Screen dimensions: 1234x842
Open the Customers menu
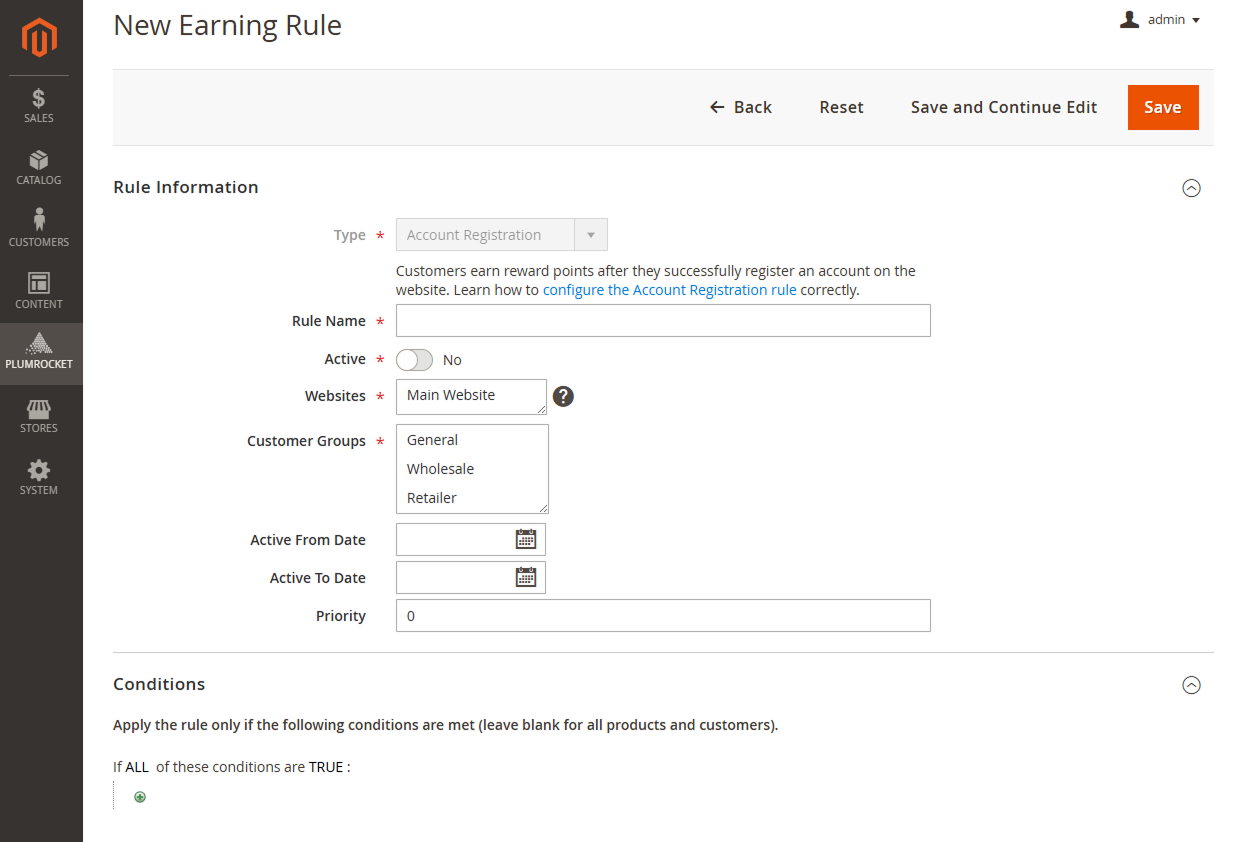pos(40,230)
